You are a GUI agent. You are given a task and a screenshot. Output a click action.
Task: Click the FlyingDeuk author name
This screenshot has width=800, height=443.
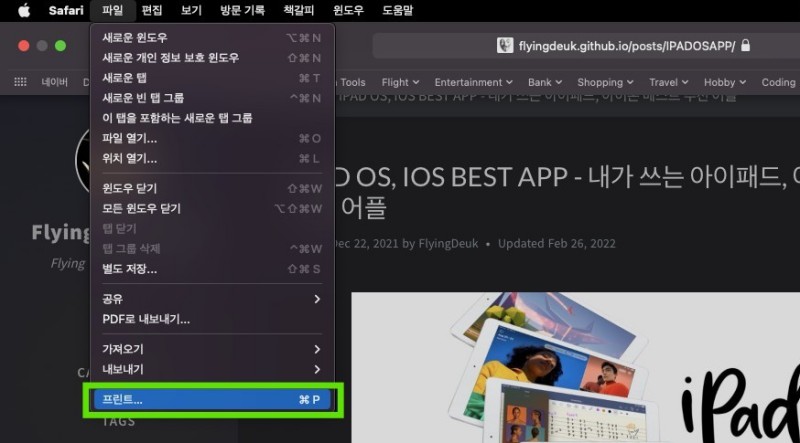coord(448,243)
